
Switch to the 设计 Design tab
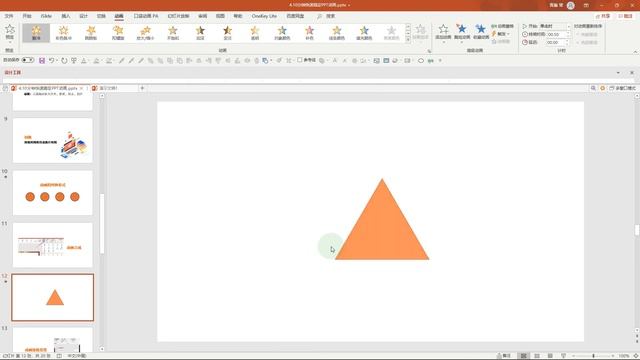pos(84,16)
